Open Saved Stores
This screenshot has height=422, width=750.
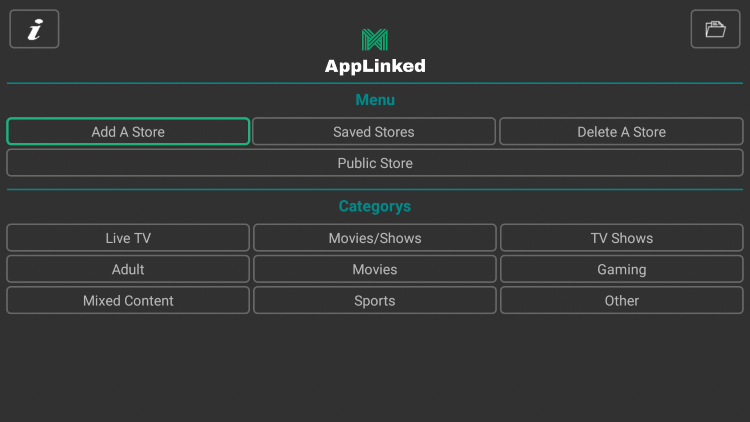pos(374,131)
